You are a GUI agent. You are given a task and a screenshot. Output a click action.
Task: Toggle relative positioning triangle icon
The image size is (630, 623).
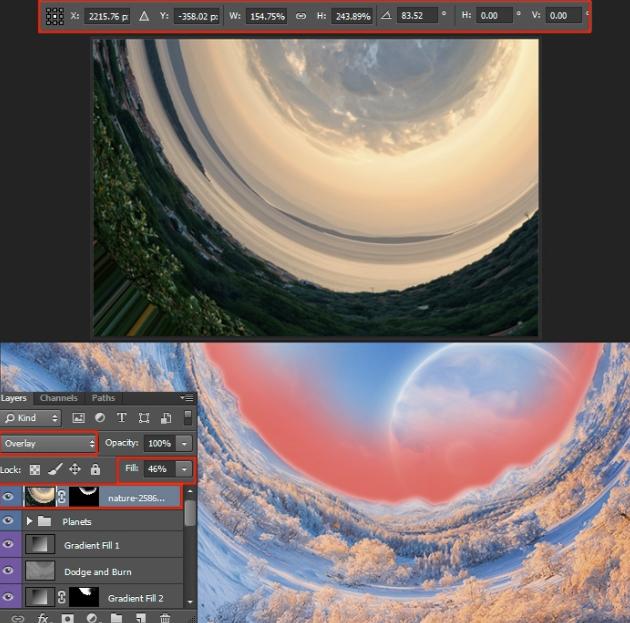144,16
